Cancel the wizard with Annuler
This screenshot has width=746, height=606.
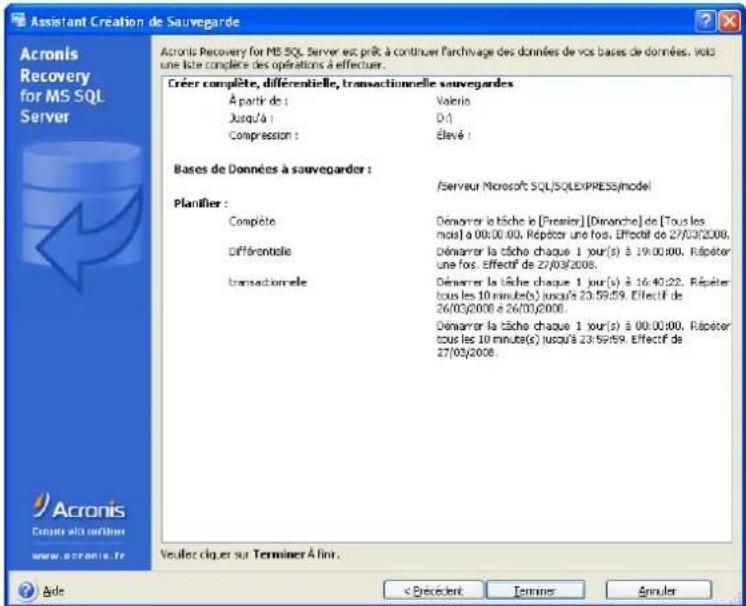[x=659, y=591]
